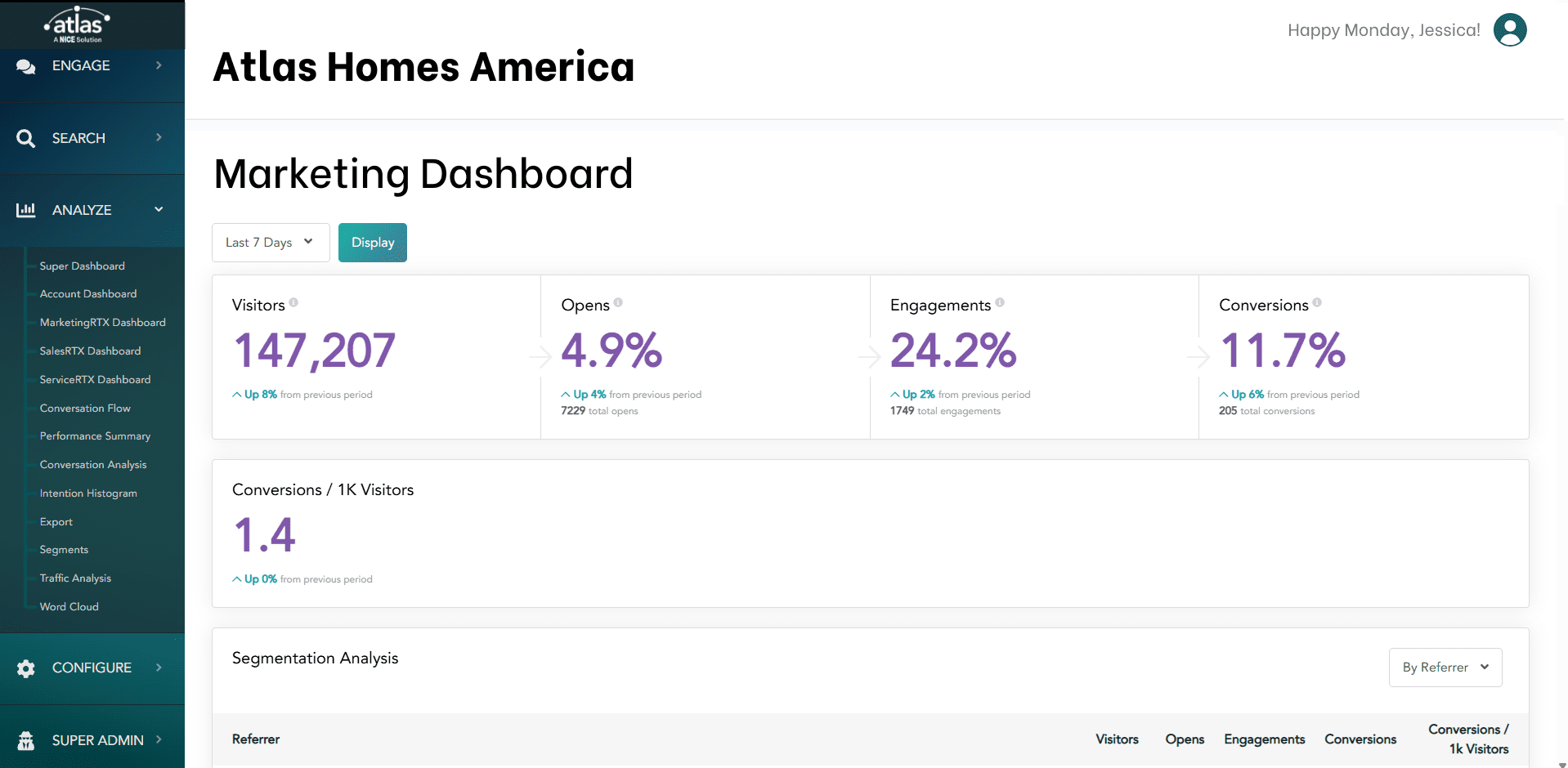Go to ServiceRTX Dashboard
Image resolution: width=1568 pixels, height=768 pixels.
[96, 380]
